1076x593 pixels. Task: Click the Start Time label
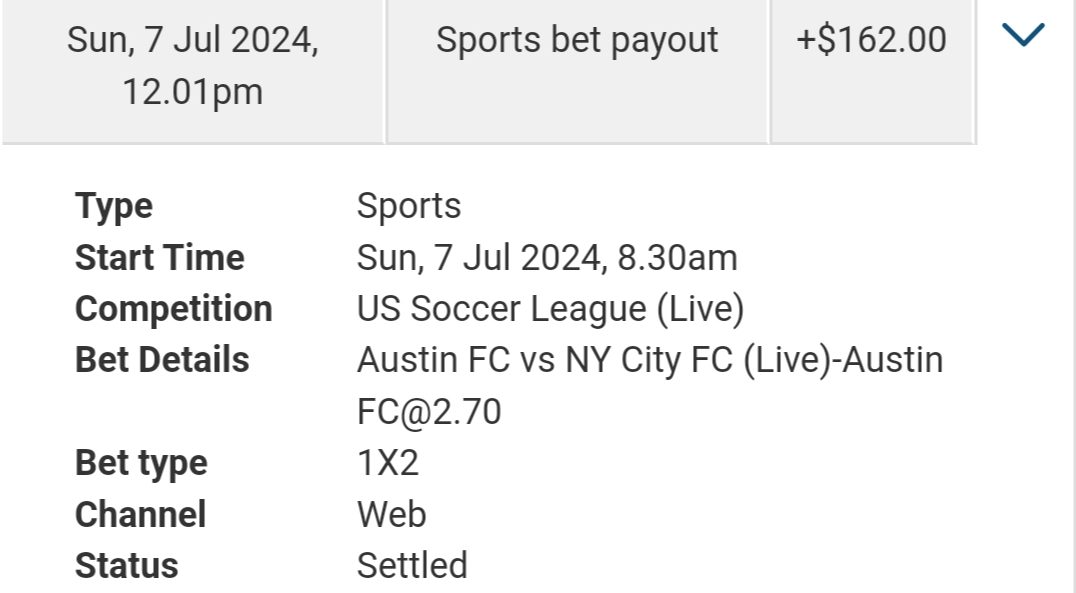[x=159, y=258]
